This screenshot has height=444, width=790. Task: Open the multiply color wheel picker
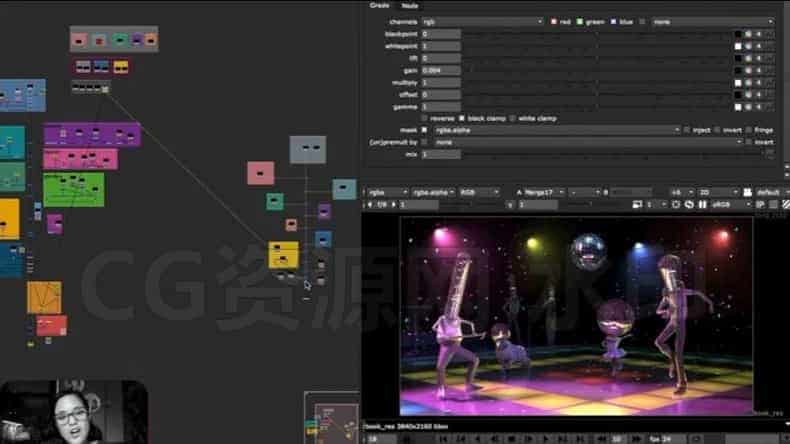(748, 83)
